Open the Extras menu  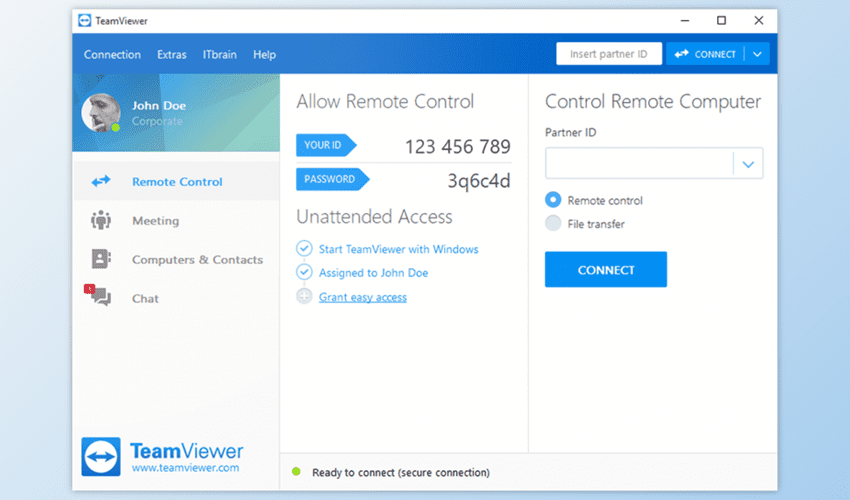(172, 54)
